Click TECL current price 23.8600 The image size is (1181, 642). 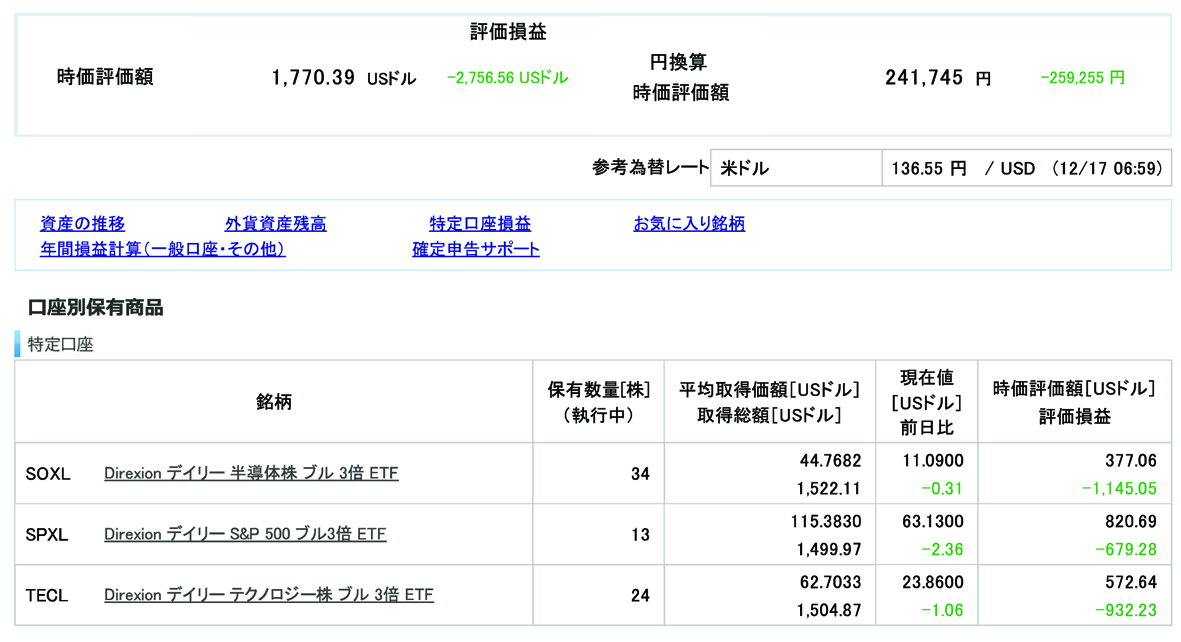coord(933,582)
